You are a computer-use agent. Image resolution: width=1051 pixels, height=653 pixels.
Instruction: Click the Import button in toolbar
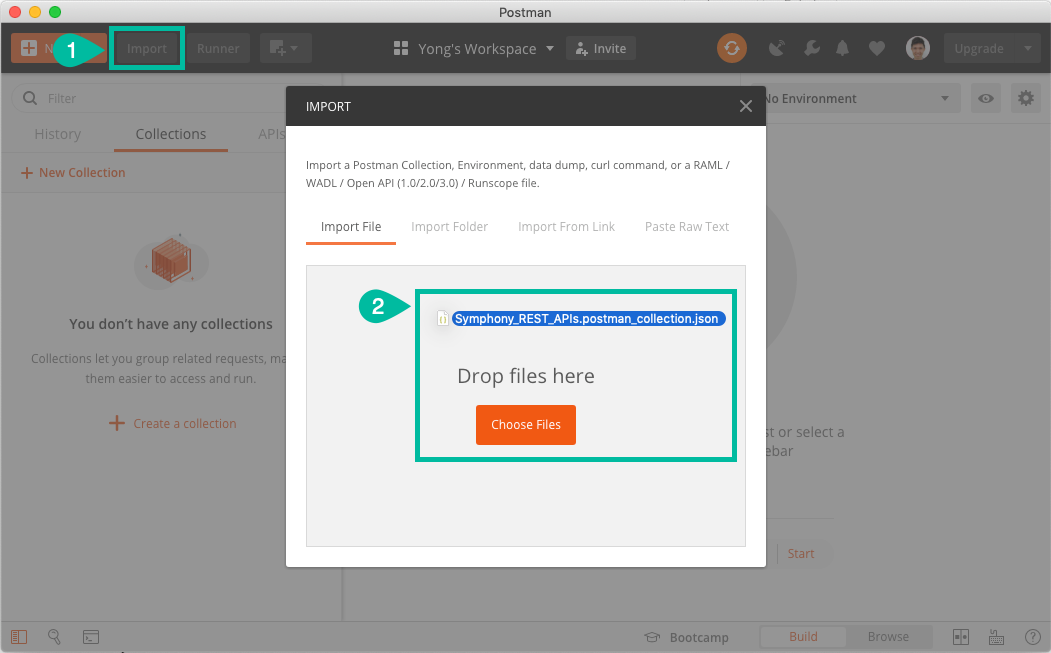coord(147,48)
